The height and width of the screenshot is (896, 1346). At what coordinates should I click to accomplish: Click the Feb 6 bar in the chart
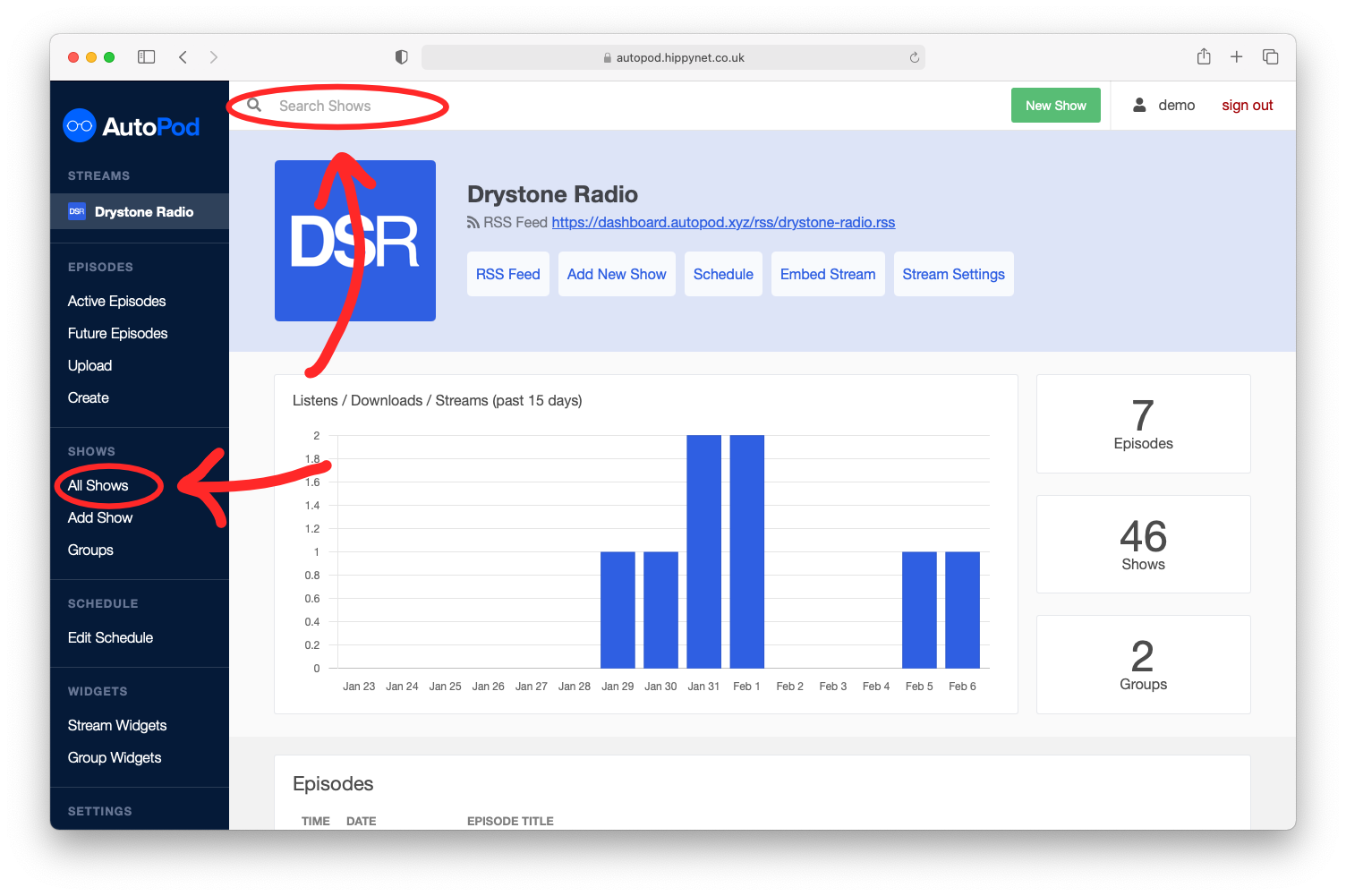[962, 610]
